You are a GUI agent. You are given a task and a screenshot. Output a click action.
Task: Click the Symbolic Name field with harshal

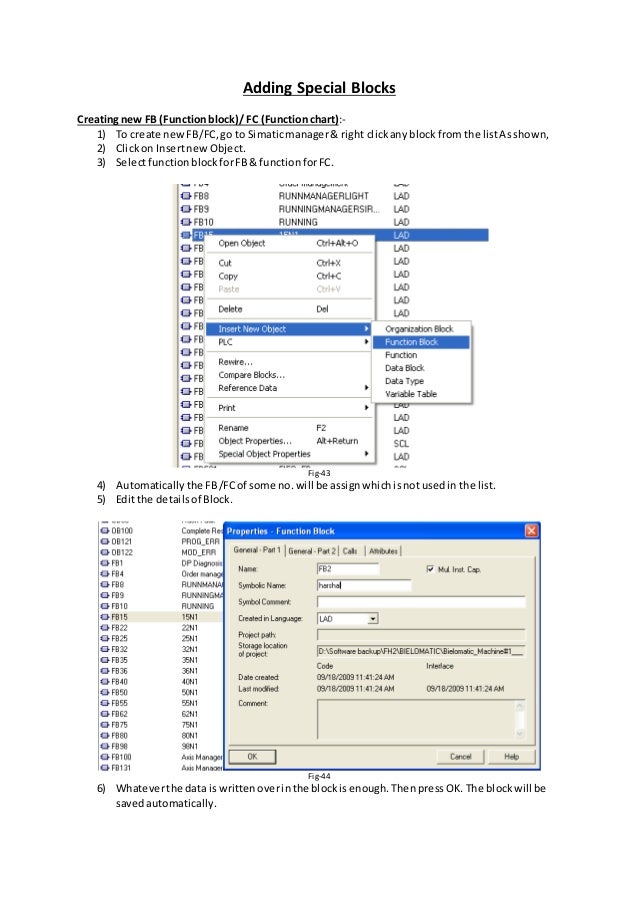pyautogui.click(x=364, y=585)
